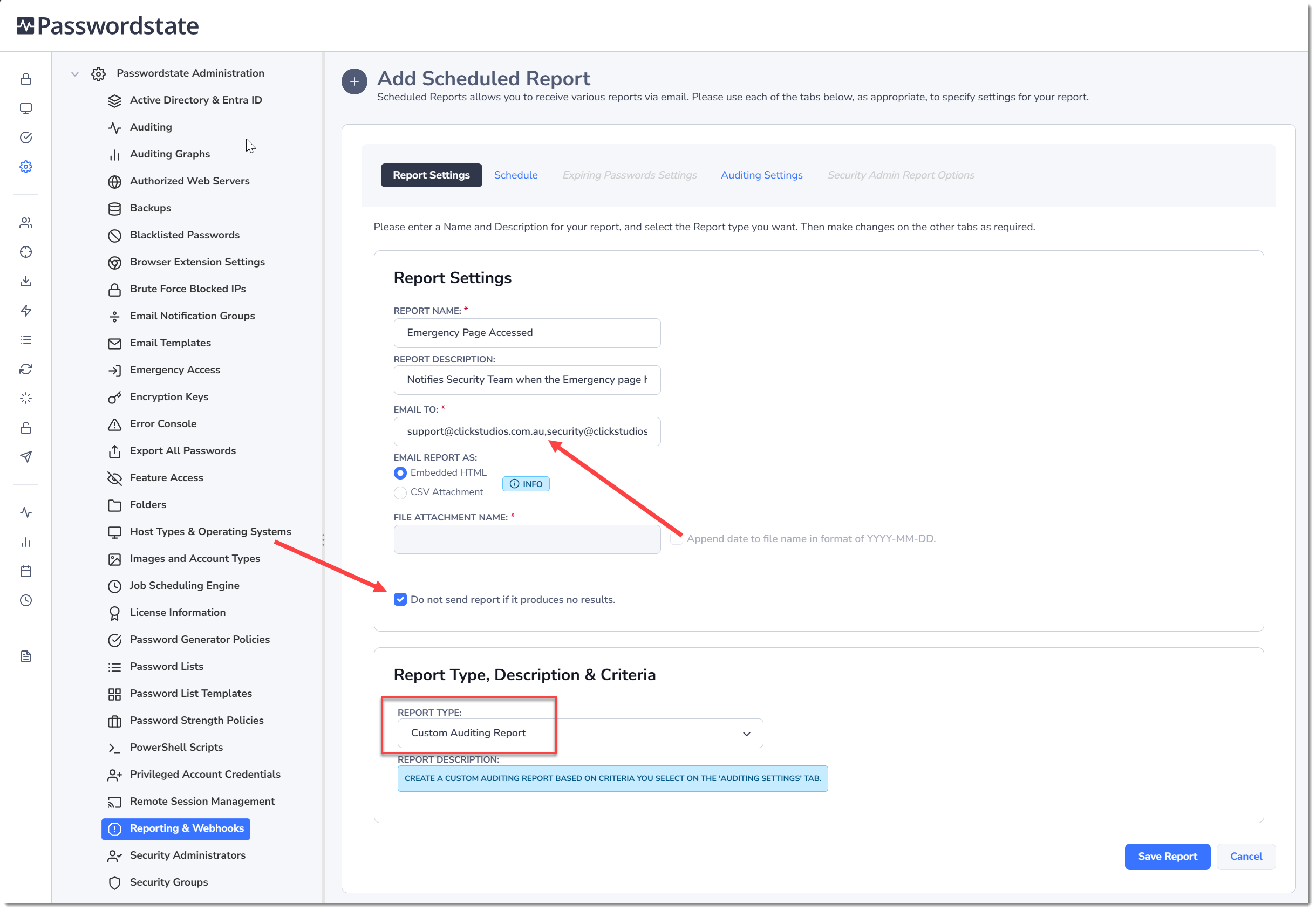Click the terminal prompt icon beside PowerShell Scripts
Screen dimensions: 1316x911
(x=115, y=748)
